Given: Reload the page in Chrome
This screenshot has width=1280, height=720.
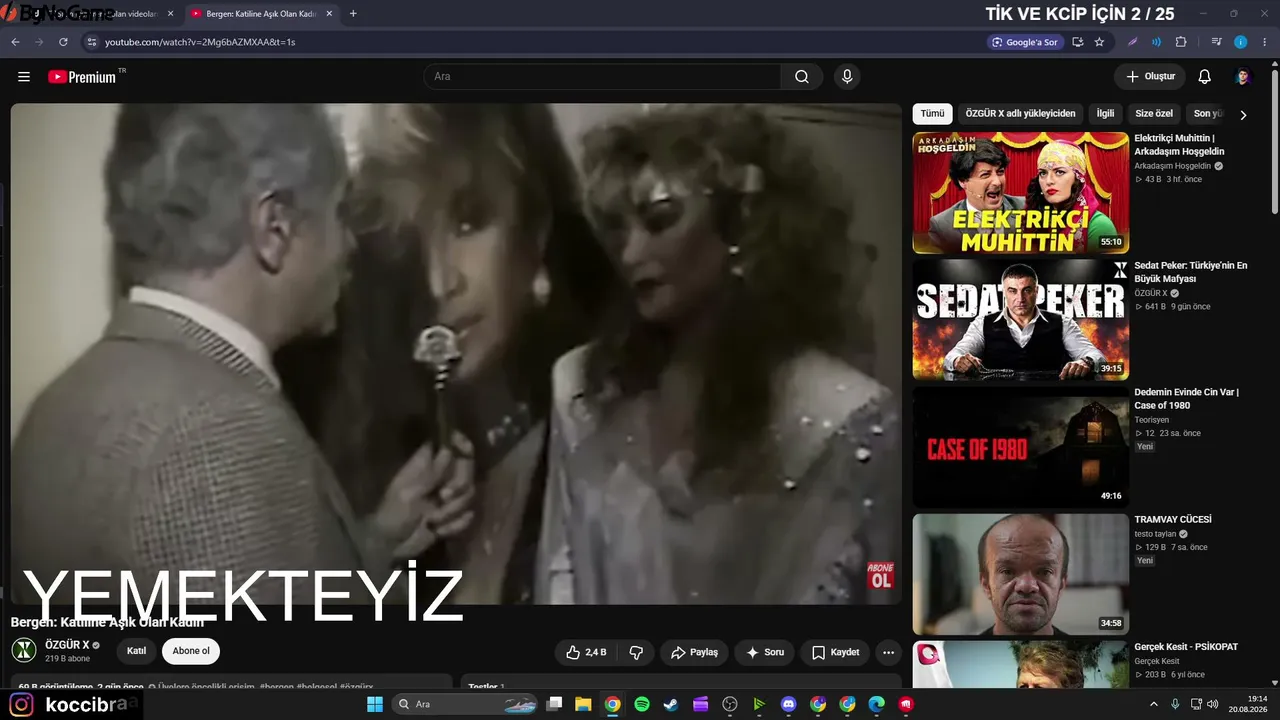Looking at the screenshot, I should [63, 42].
